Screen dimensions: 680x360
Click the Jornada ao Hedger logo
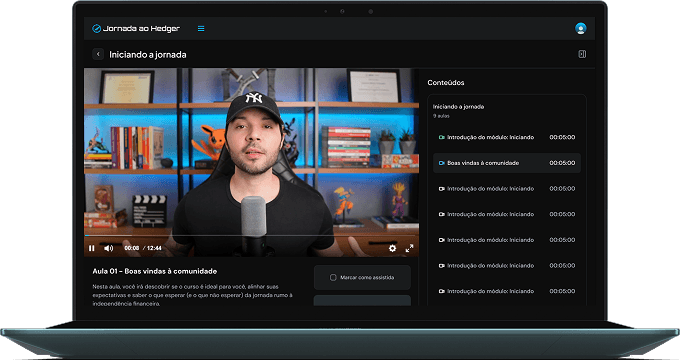point(136,29)
